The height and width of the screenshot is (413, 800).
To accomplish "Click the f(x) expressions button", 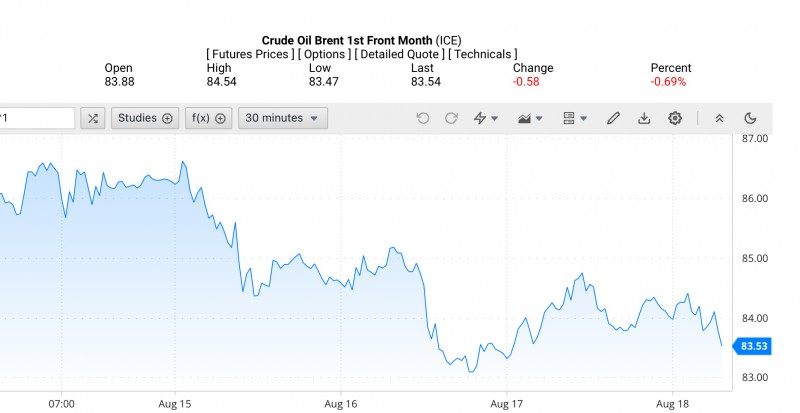I will pyautogui.click(x=209, y=118).
